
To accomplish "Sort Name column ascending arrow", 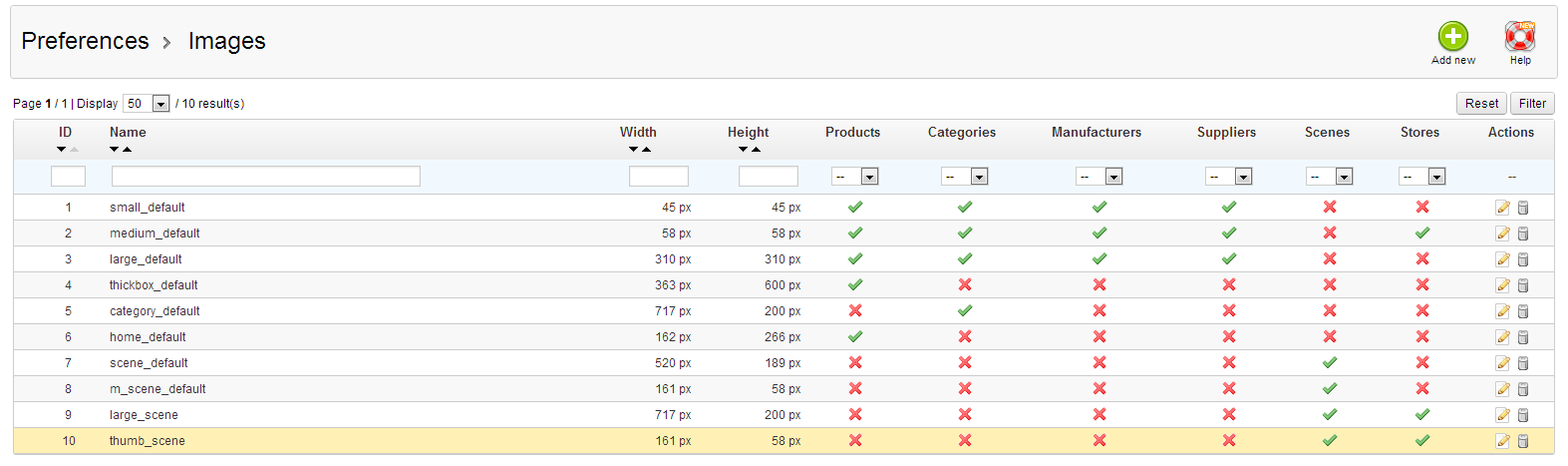I will (127, 150).
